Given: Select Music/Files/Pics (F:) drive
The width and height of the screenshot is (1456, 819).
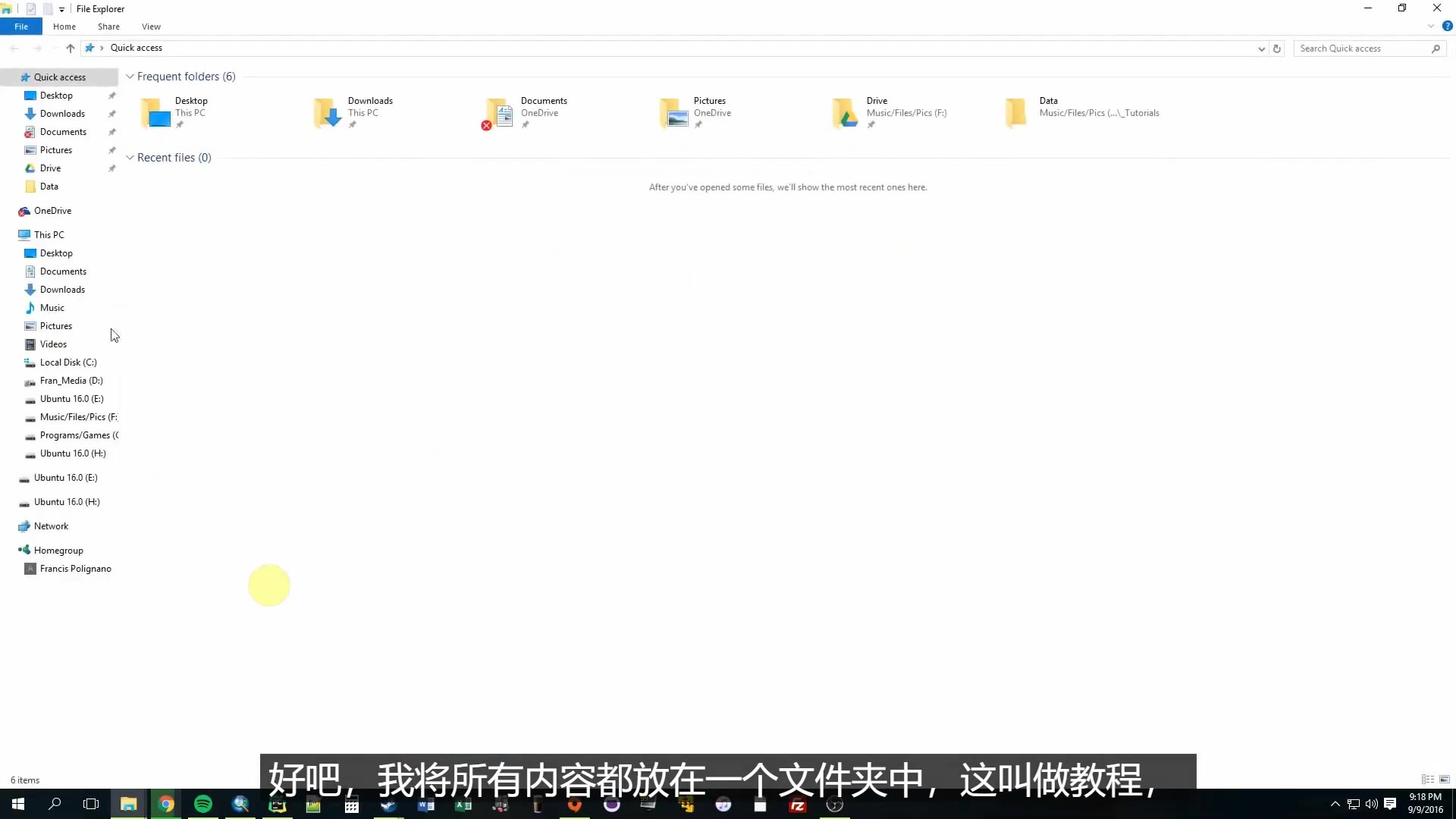Looking at the screenshot, I should click(x=78, y=417).
